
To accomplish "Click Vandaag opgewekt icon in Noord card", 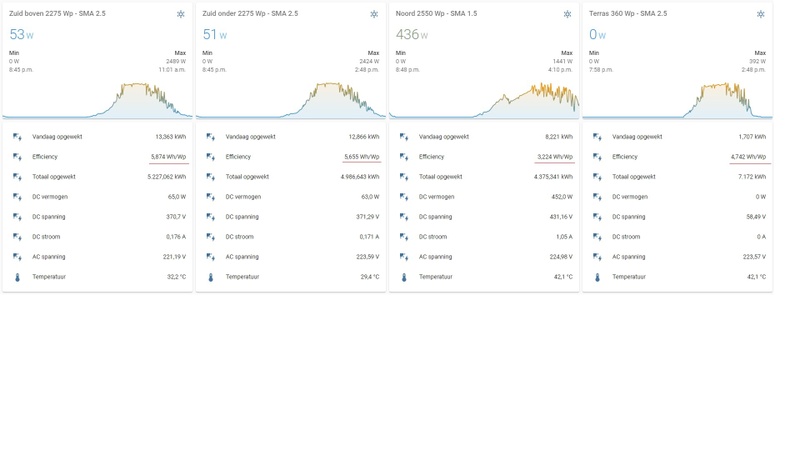I will coord(404,137).
